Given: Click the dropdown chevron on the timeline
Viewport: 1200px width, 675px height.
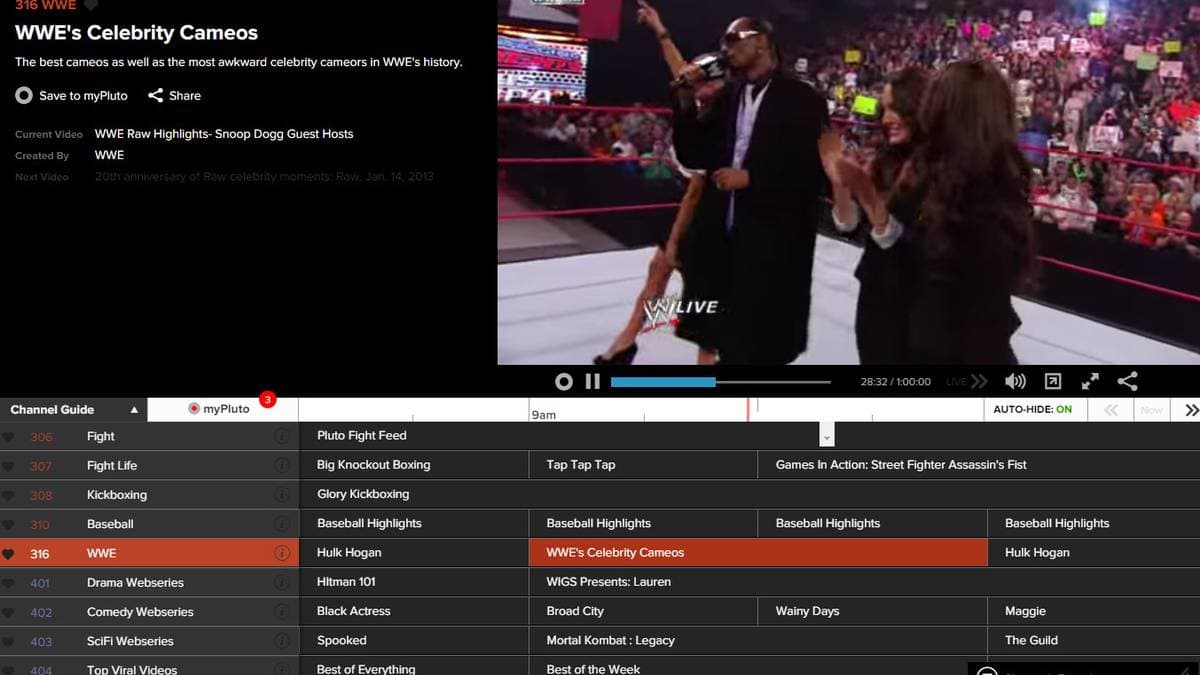Looking at the screenshot, I should click(x=826, y=435).
